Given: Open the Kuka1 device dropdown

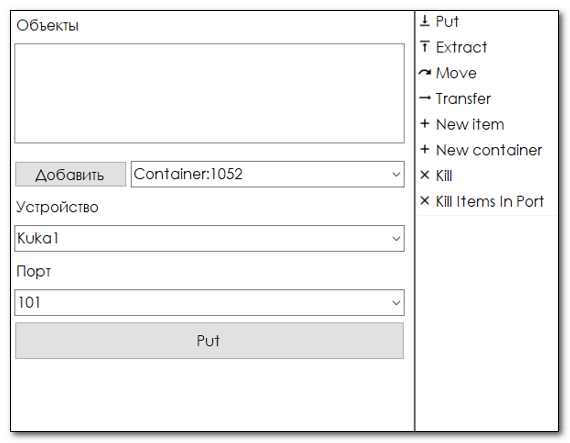Looking at the screenshot, I should point(209,238).
